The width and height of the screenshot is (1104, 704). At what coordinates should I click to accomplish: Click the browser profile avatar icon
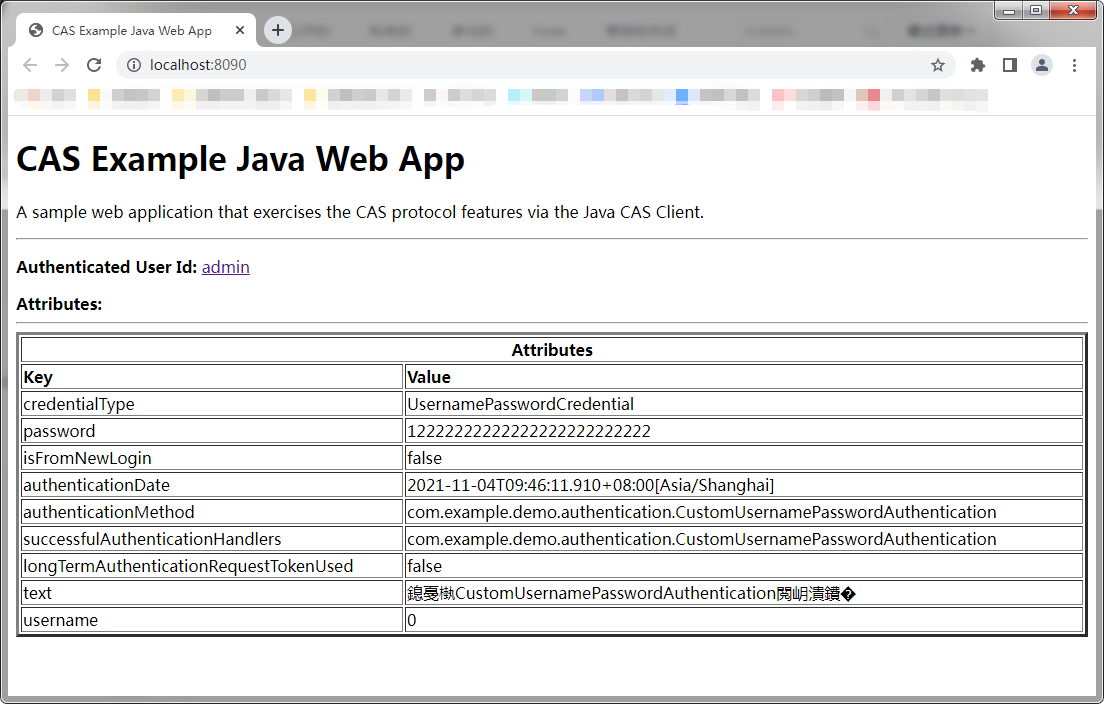[1041, 64]
